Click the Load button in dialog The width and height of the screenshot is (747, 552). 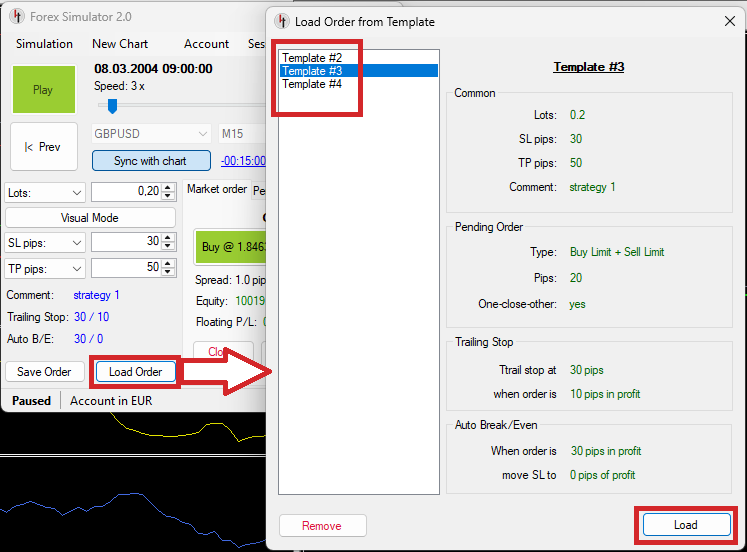(x=685, y=525)
